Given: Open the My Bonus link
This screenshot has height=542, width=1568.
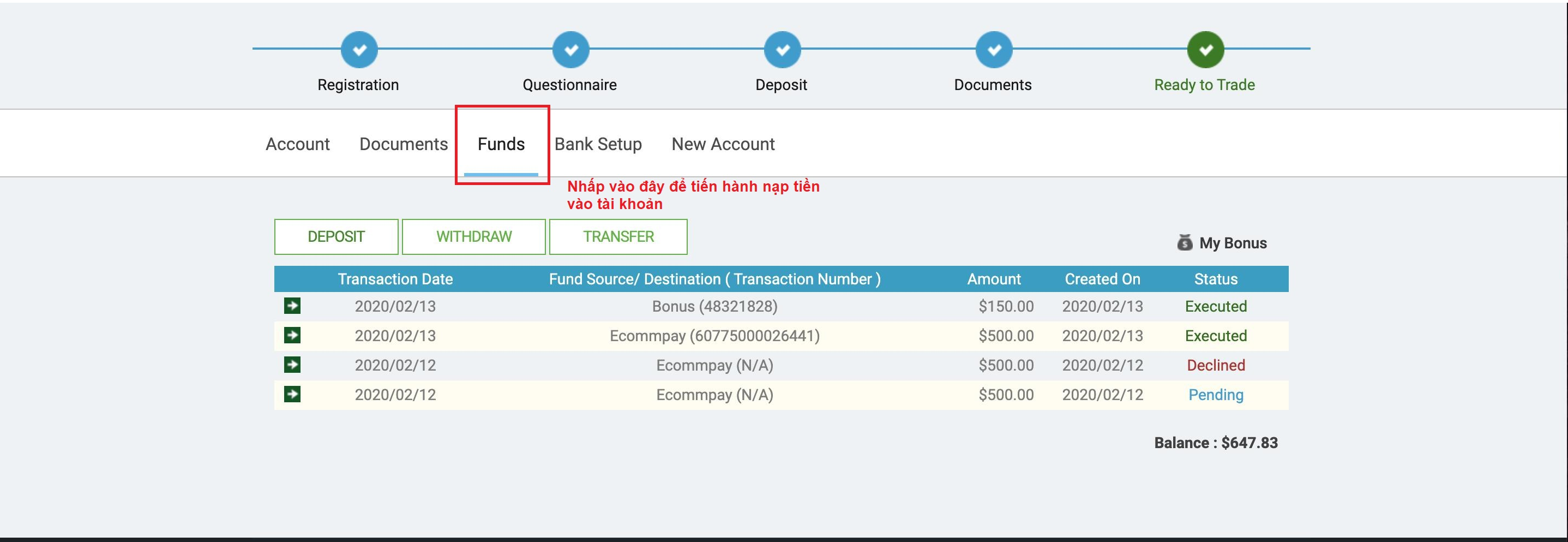Looking at the screenshot, I should click(x=1233, y=243).
